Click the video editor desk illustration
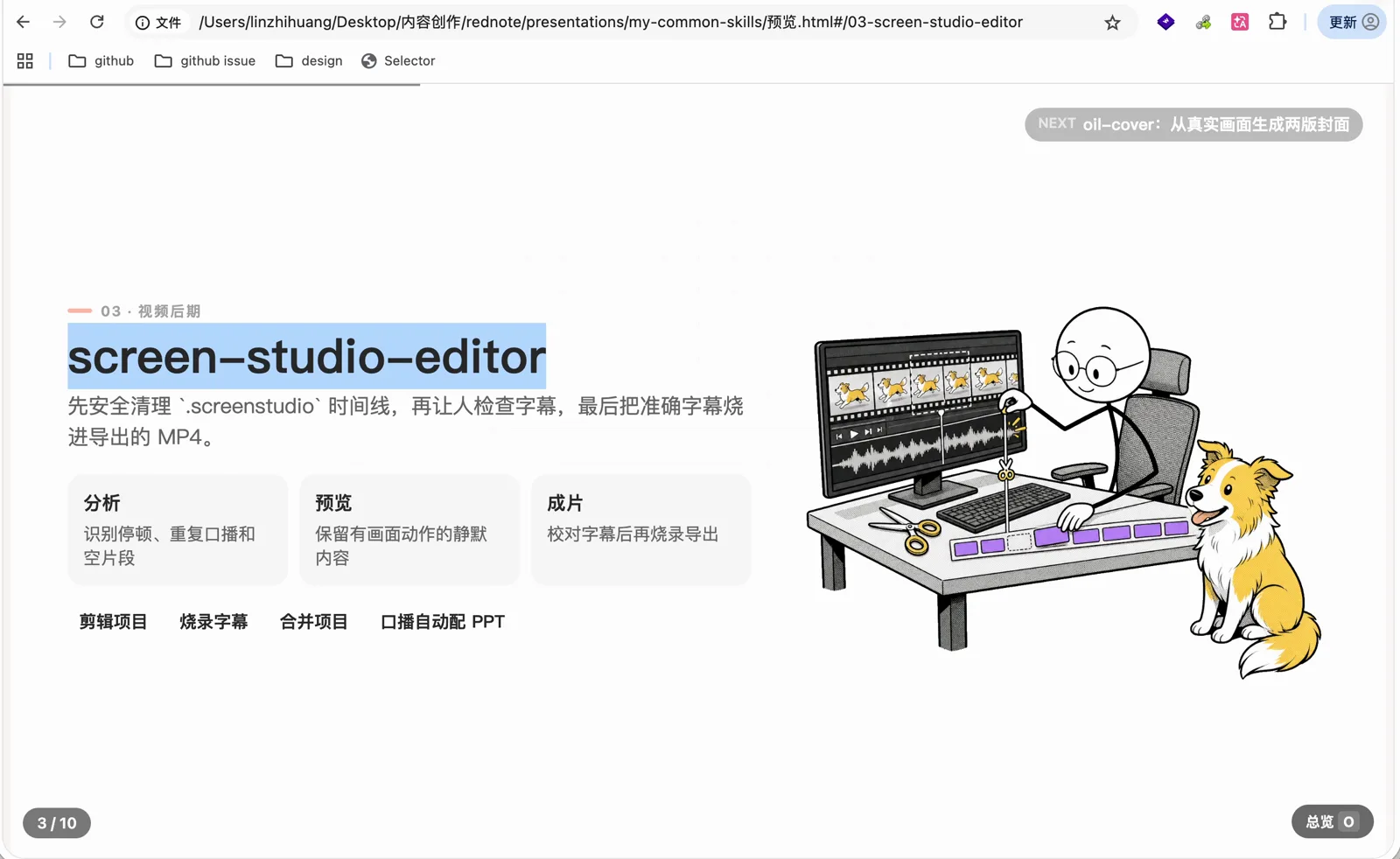 [1063, 492]
